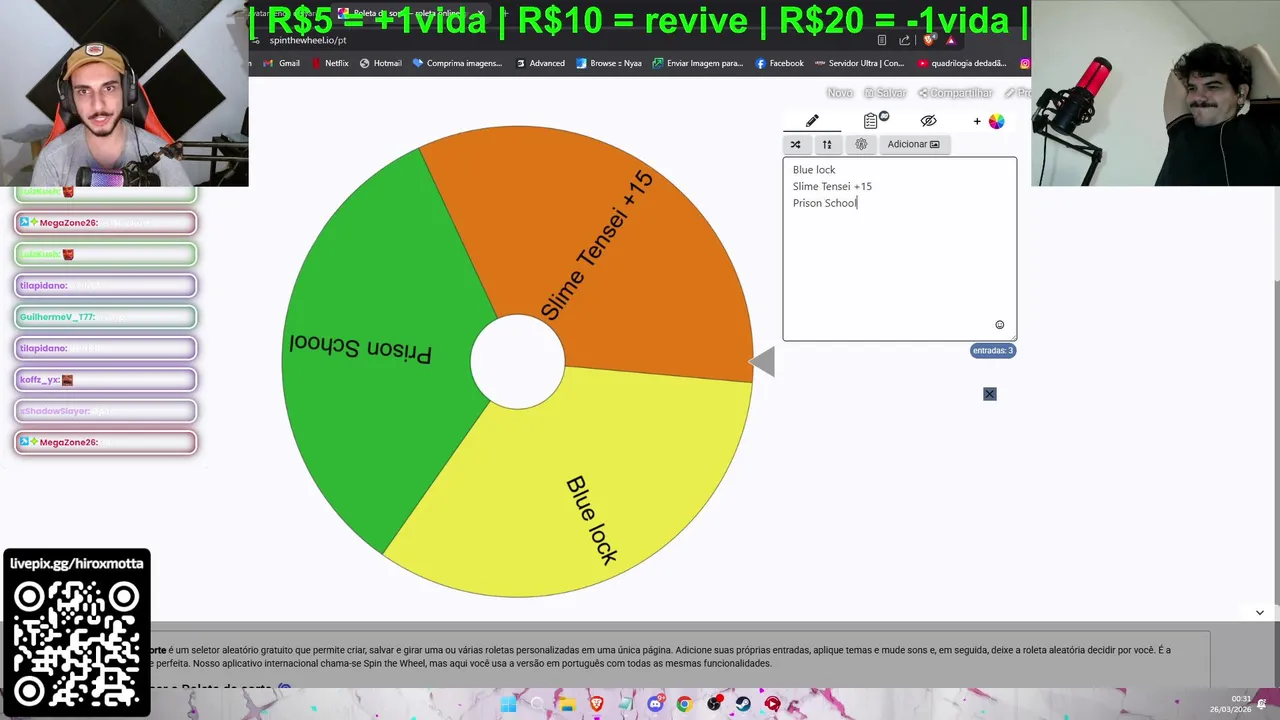Click sShadowSlayer chat message
The height and width of the screenshot is (720, 1280).
[106, 411]
